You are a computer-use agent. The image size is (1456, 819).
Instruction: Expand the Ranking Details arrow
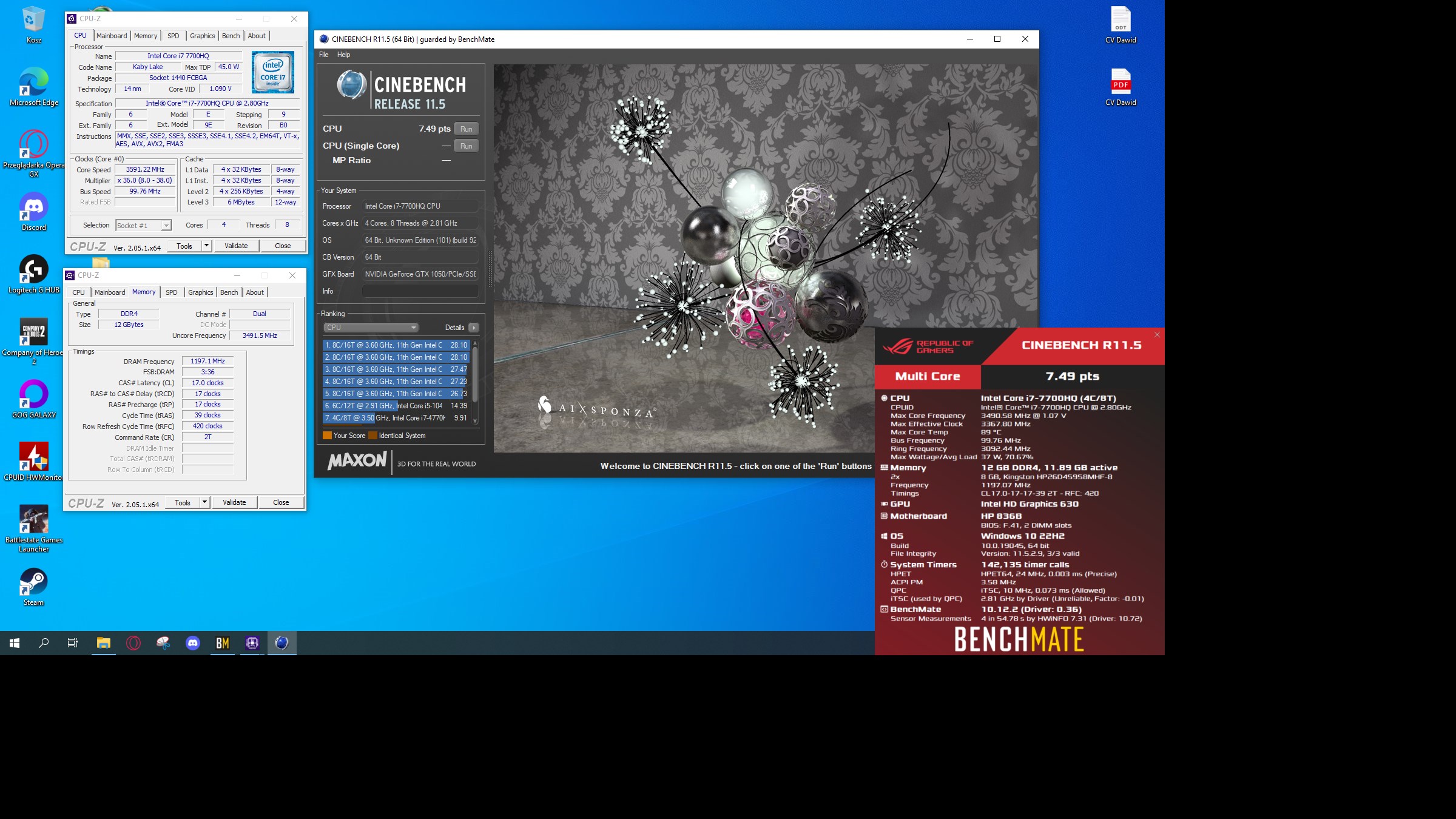tap(474, 328)
